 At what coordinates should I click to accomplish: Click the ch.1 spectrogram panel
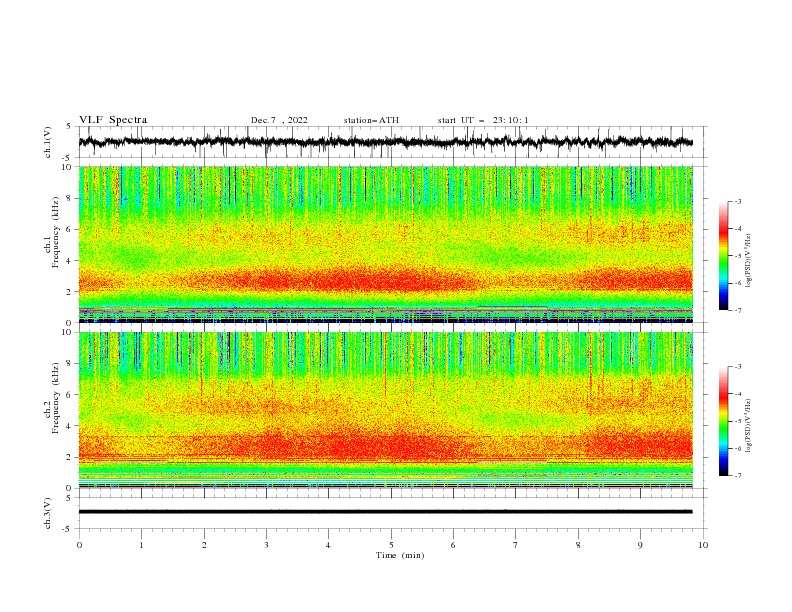(386, 244)
